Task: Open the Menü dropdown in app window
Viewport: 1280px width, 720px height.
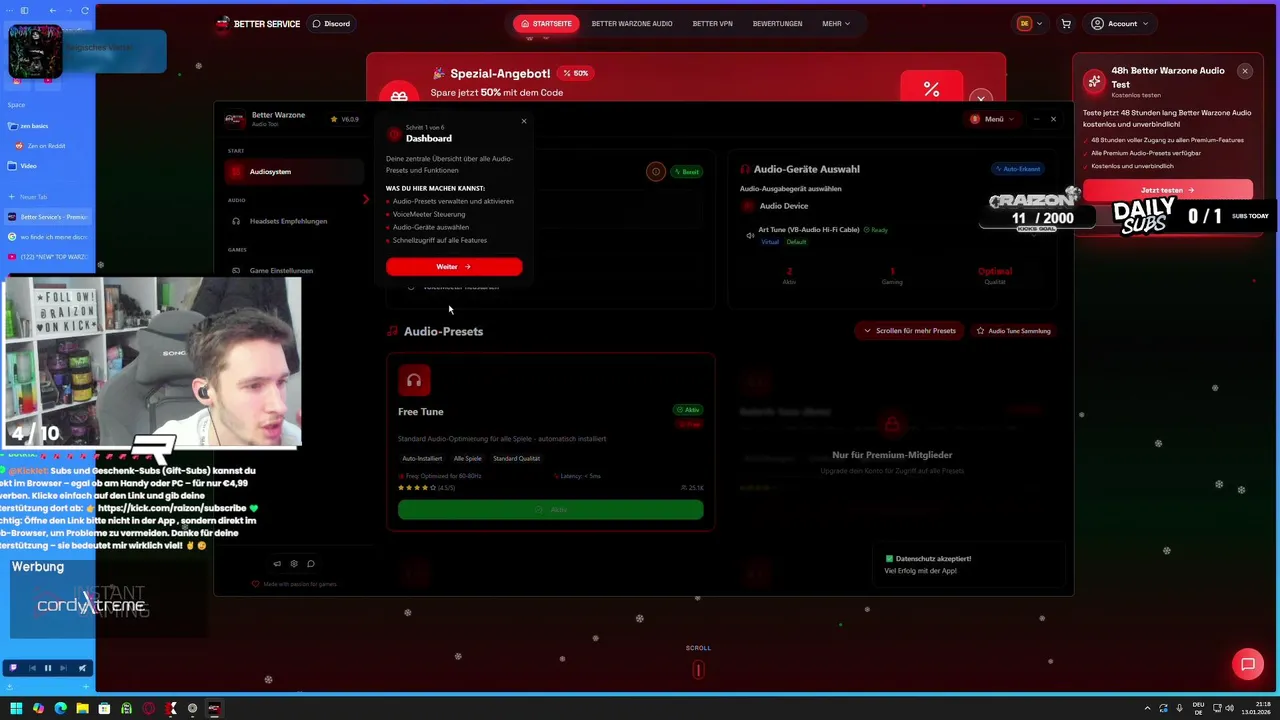Action: pos(992,119)
